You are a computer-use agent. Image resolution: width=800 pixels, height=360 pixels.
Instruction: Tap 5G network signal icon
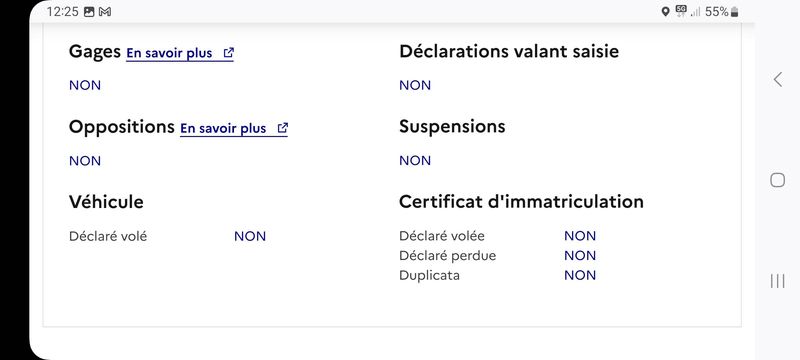coord(681,11)
